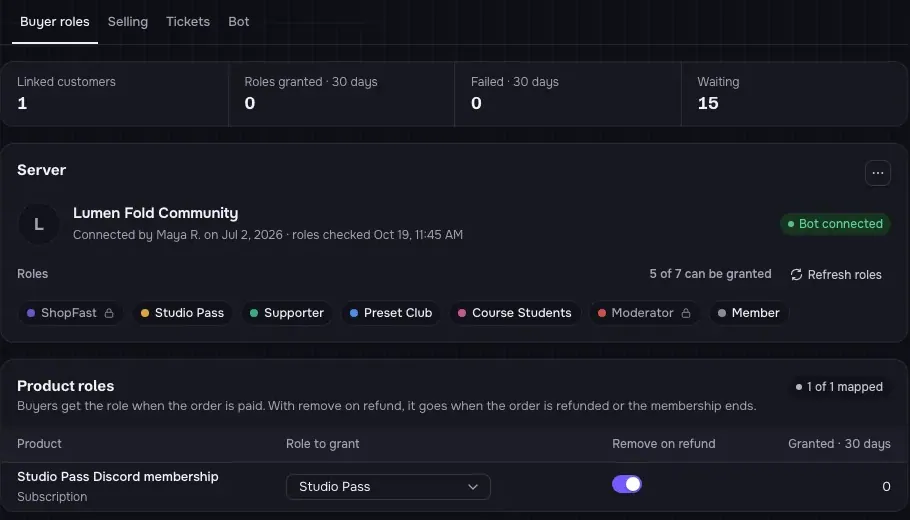This screenshot has width=910, height=520.
Task: Open the Tickets tab
Action: click(187, 22)
